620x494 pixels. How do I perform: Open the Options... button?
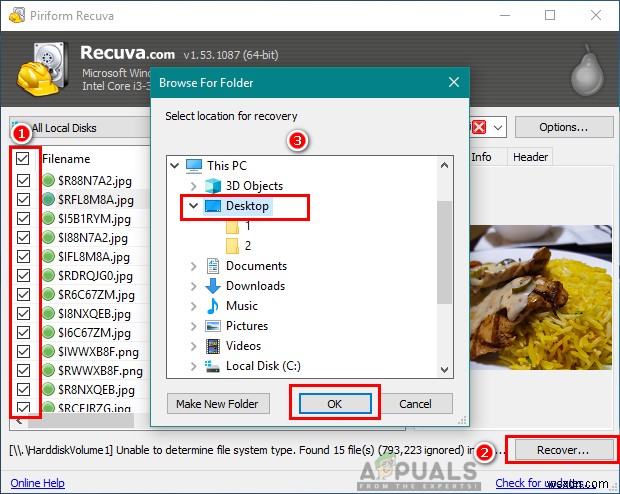click(x=563, y=127)
